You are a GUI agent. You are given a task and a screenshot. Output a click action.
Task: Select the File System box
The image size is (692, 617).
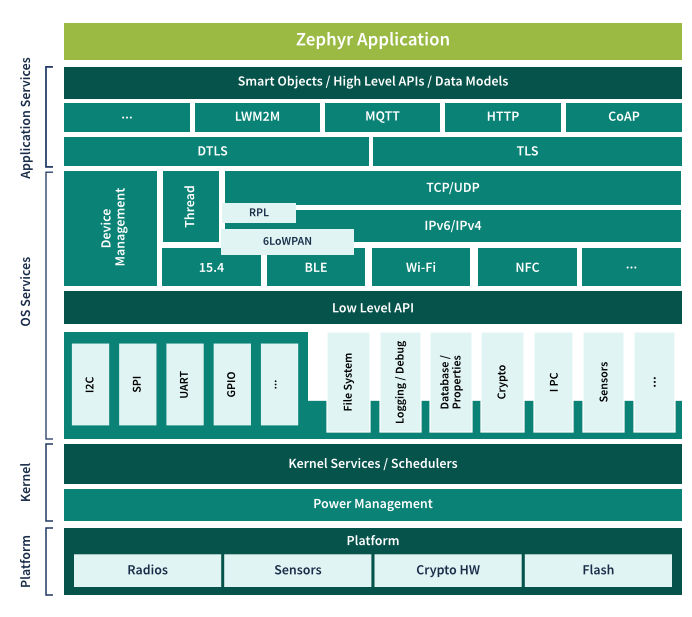348,382
